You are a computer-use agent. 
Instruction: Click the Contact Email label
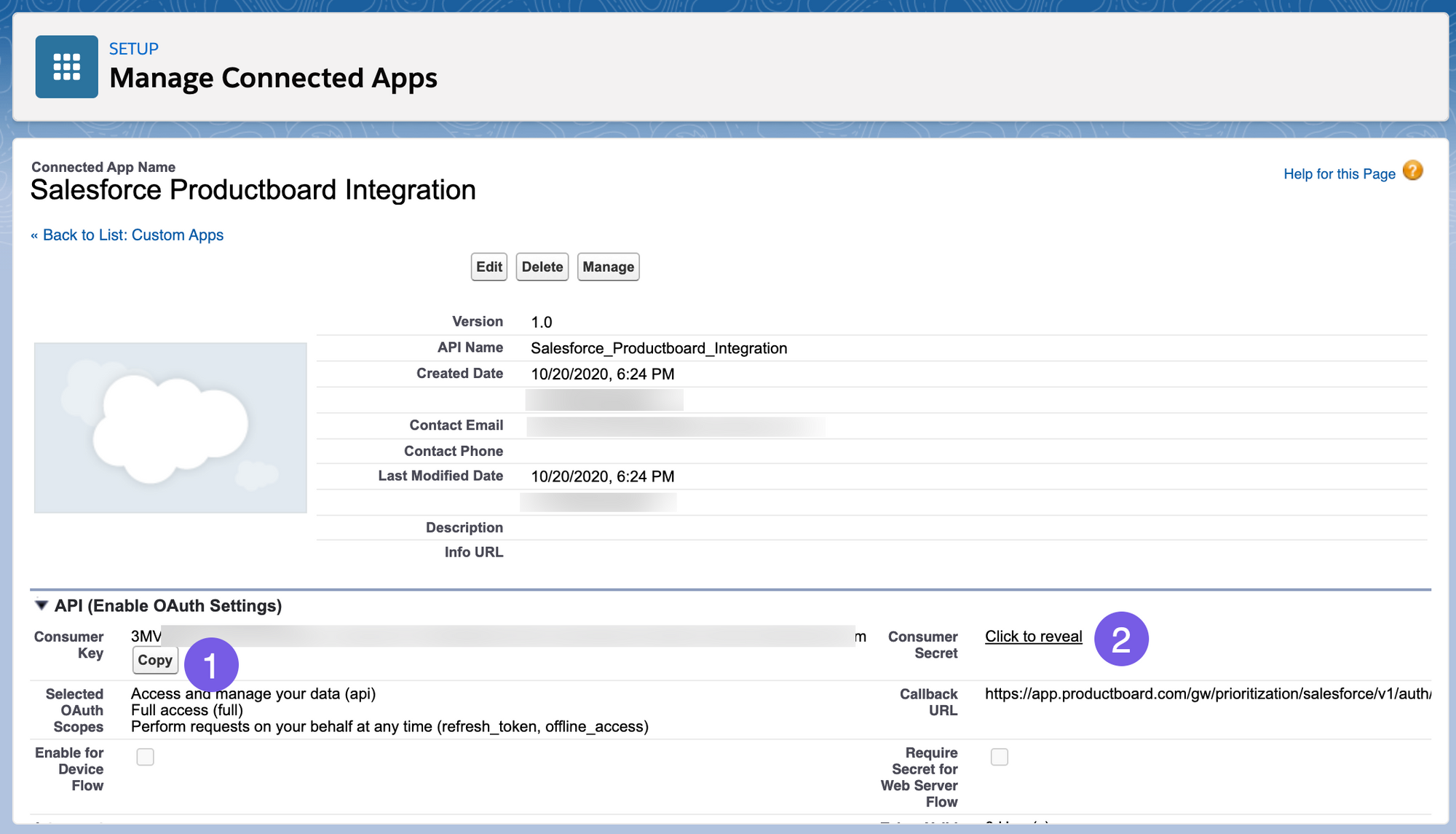(456, 425)
